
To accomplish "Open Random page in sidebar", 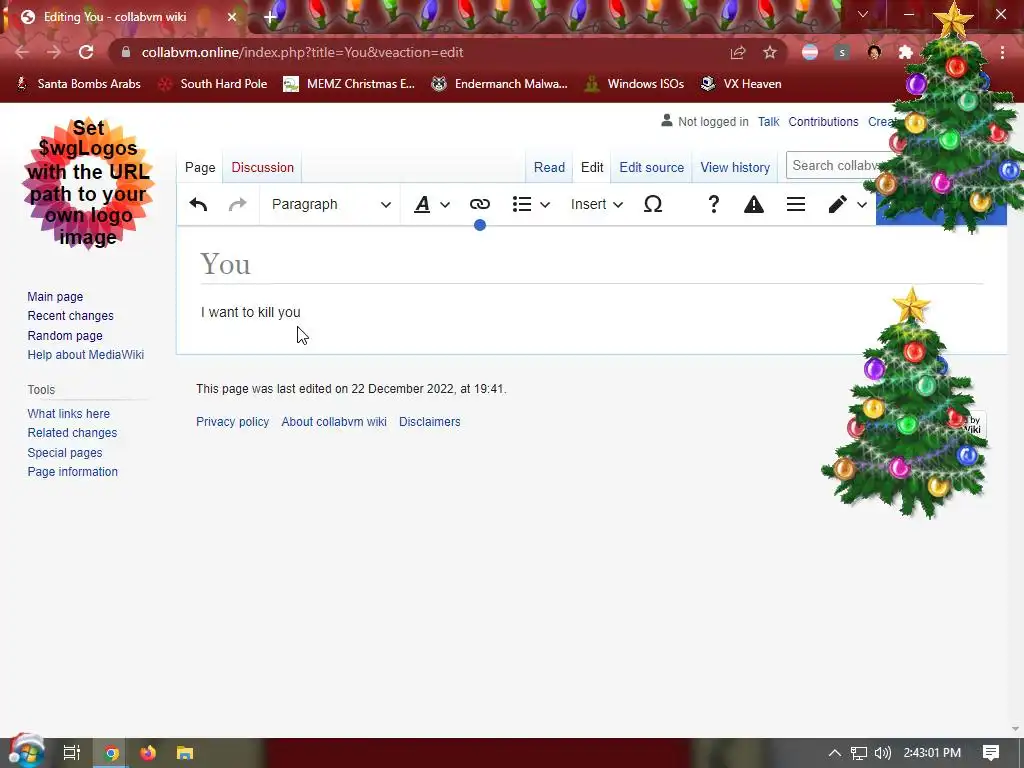I will click(x=65, y=336).
